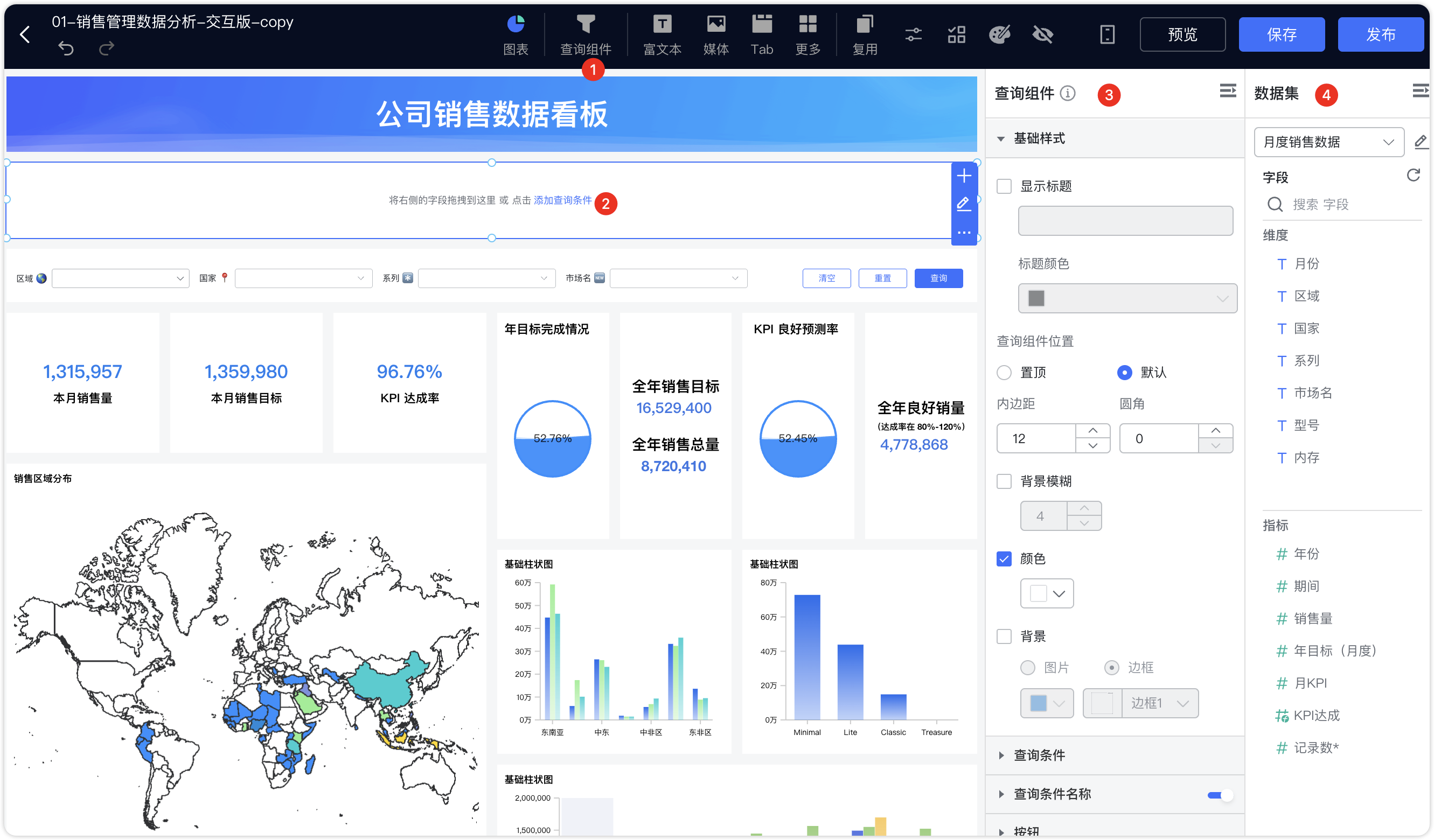Image resolution: width=1434 pixels, height=840 pixels.
Task: Click the 清空 clear button
Action: 826,278
